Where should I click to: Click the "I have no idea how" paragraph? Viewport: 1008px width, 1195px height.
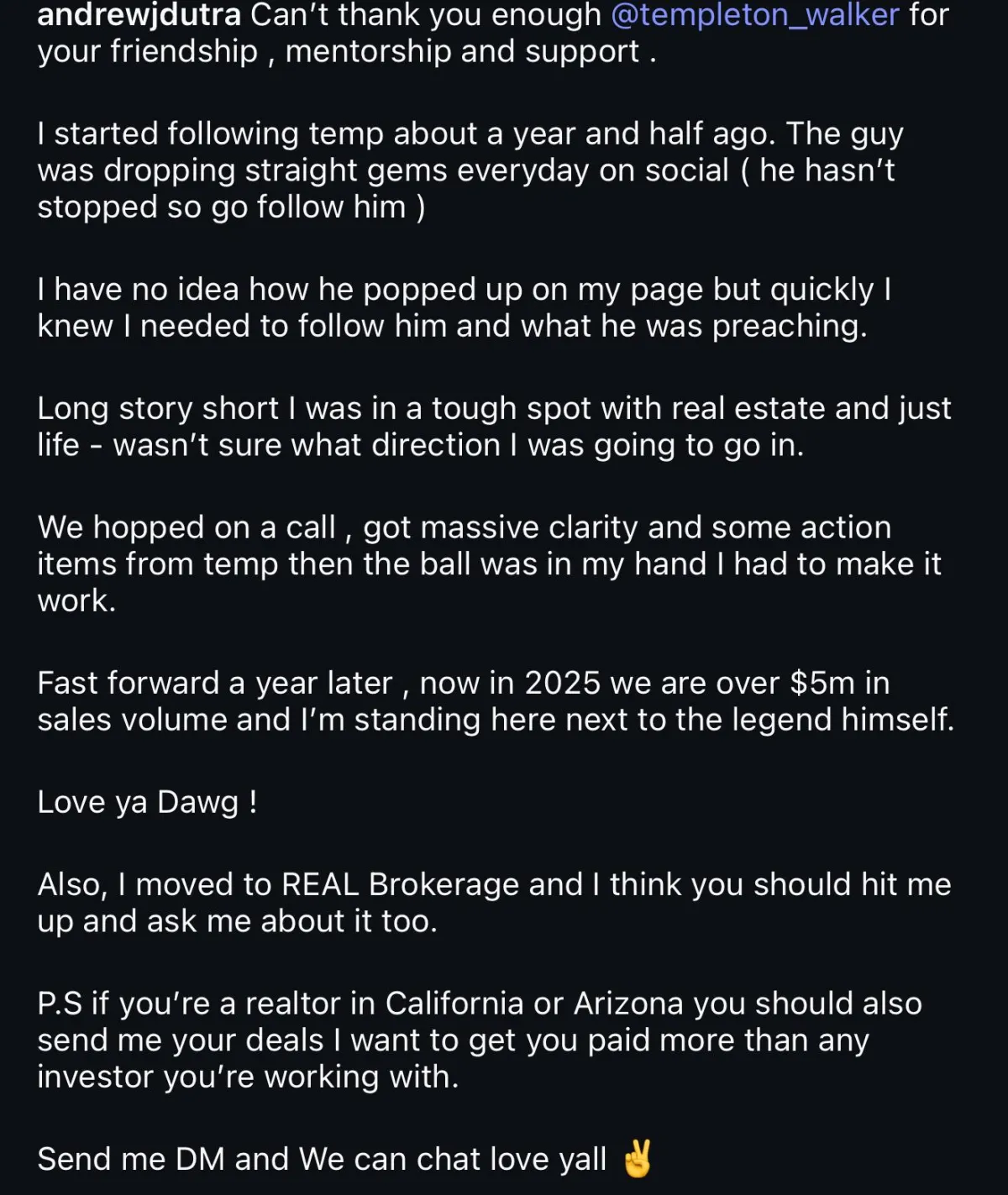click(465, 307)
